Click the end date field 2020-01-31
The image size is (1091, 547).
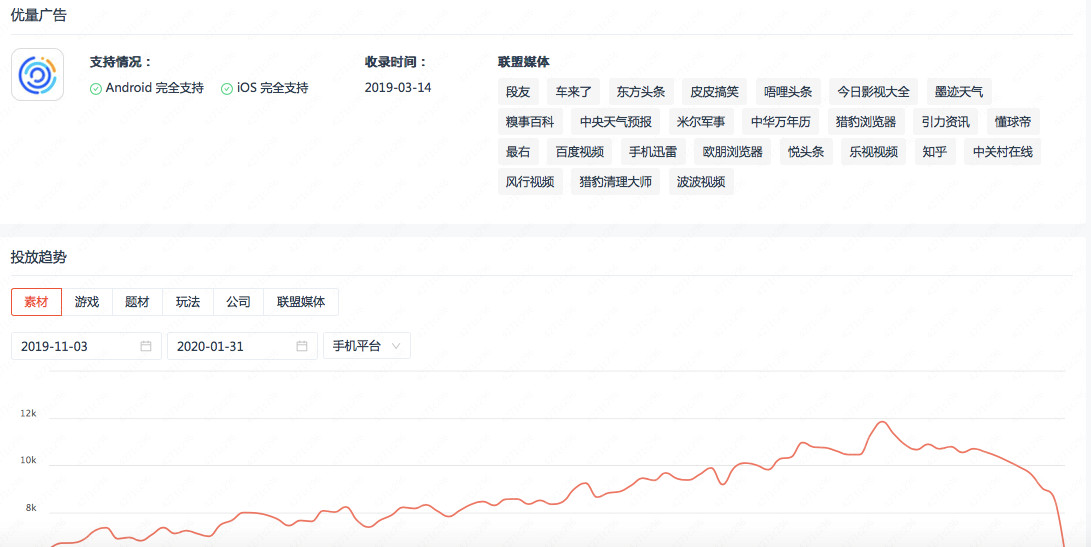[242, 346]
